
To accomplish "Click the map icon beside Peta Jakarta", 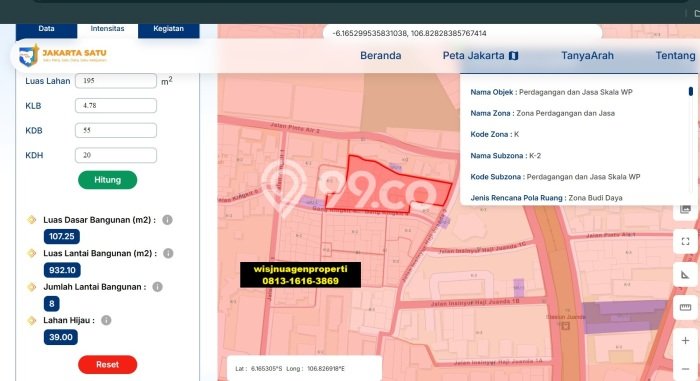I will pos(513,56).
